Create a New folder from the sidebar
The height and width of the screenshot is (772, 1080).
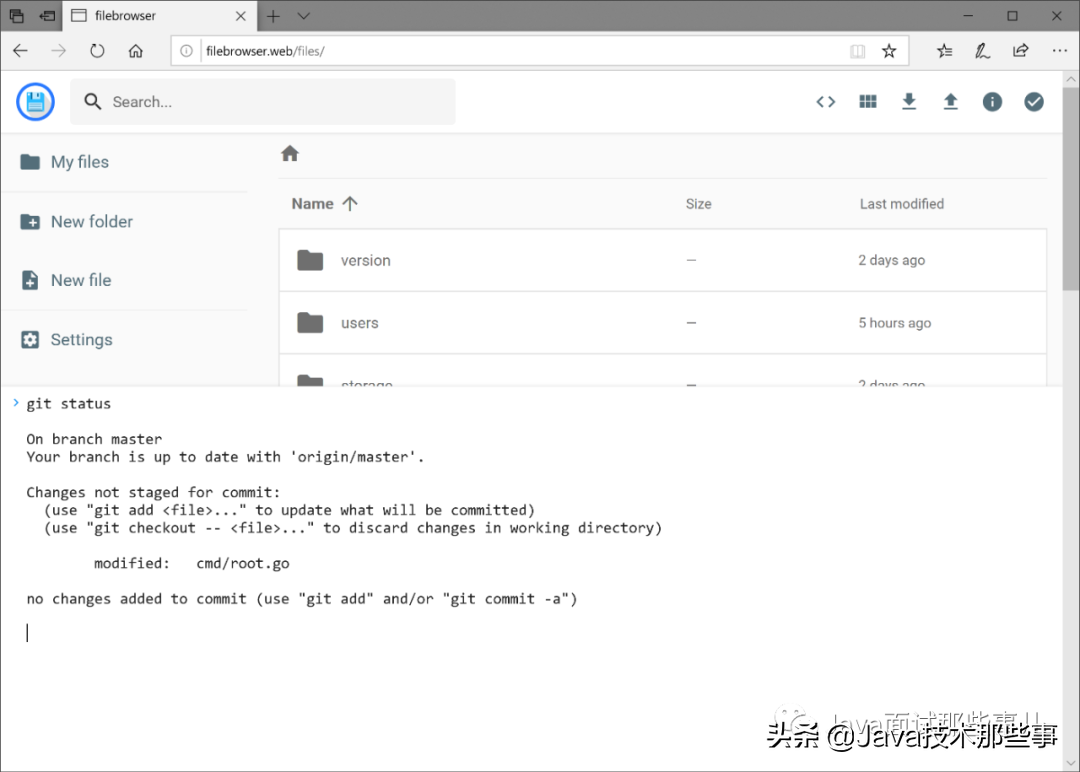point(91,221)
